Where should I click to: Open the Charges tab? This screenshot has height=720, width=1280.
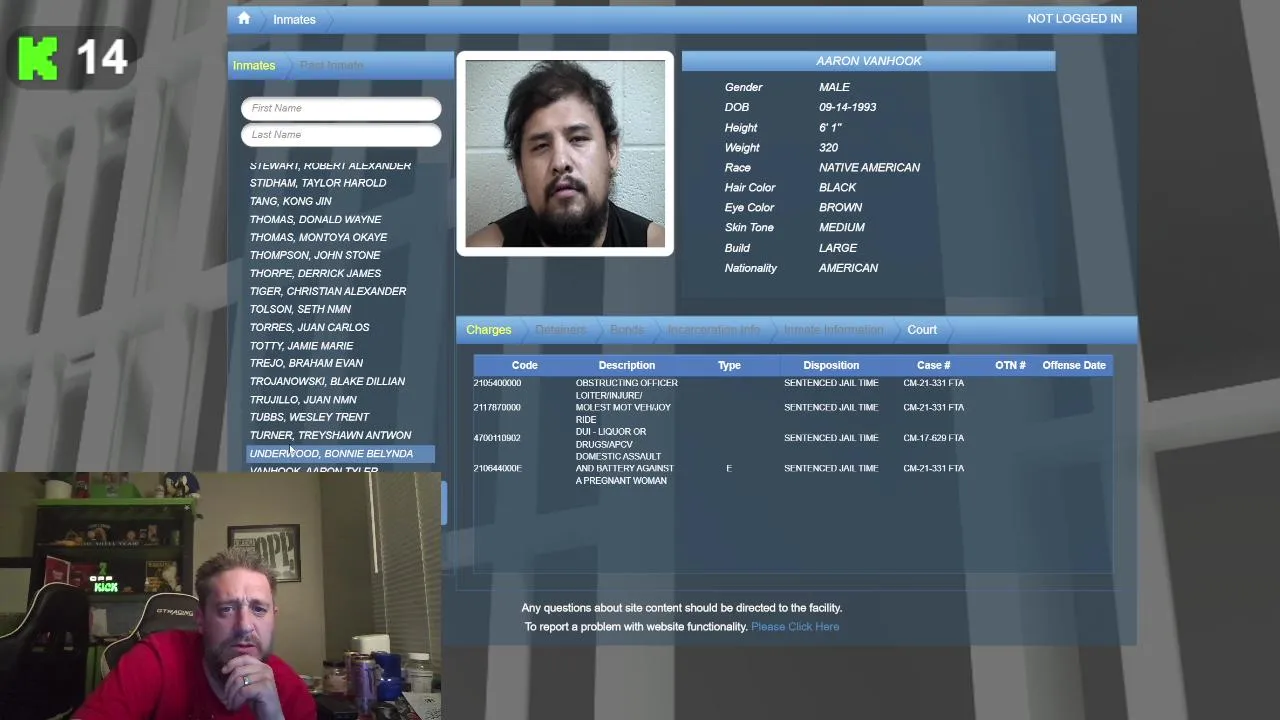(x=488, y=330)
